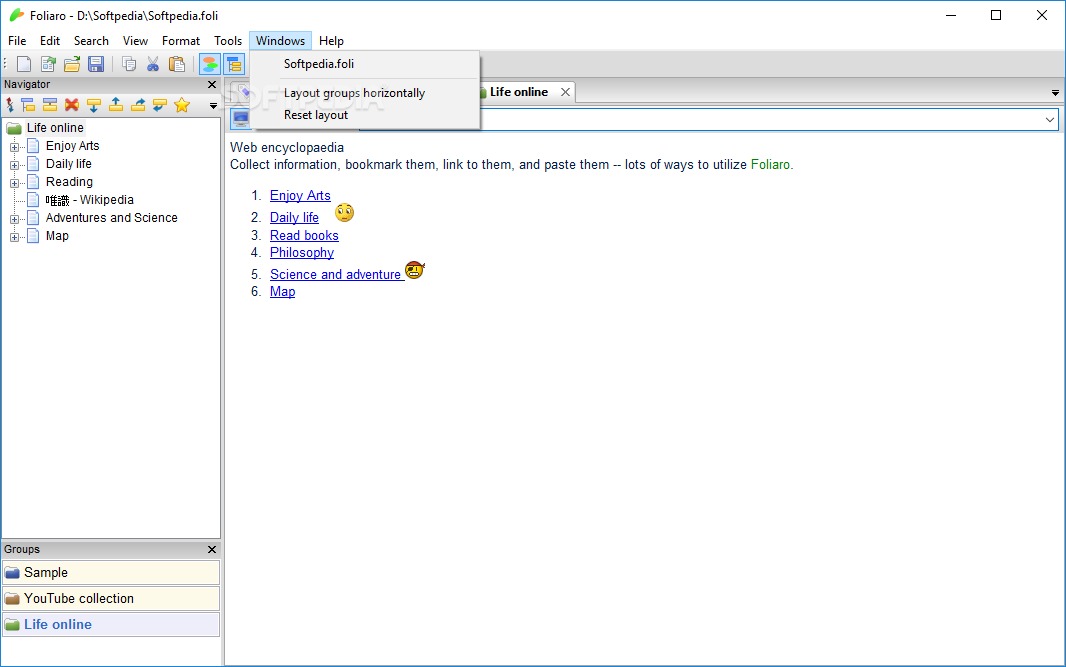The width and height of the screenshot is (1066, 667).
Task: Open the address bar dropdown chevron
Action: pos(1050,120)
